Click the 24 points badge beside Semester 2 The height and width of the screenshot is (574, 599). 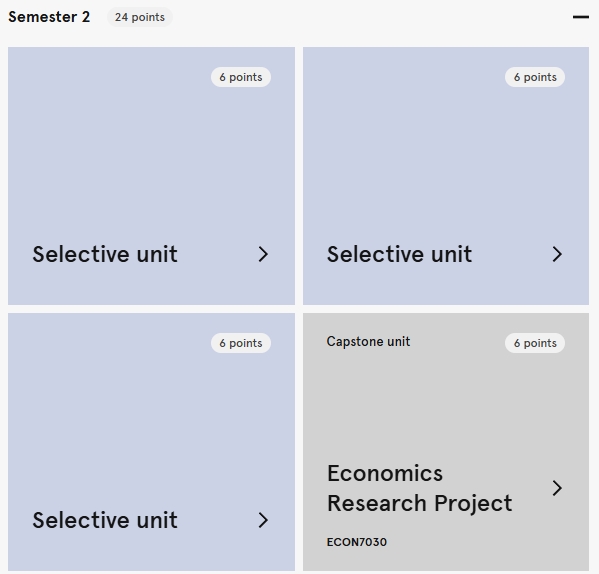click(x=140, y=17)
